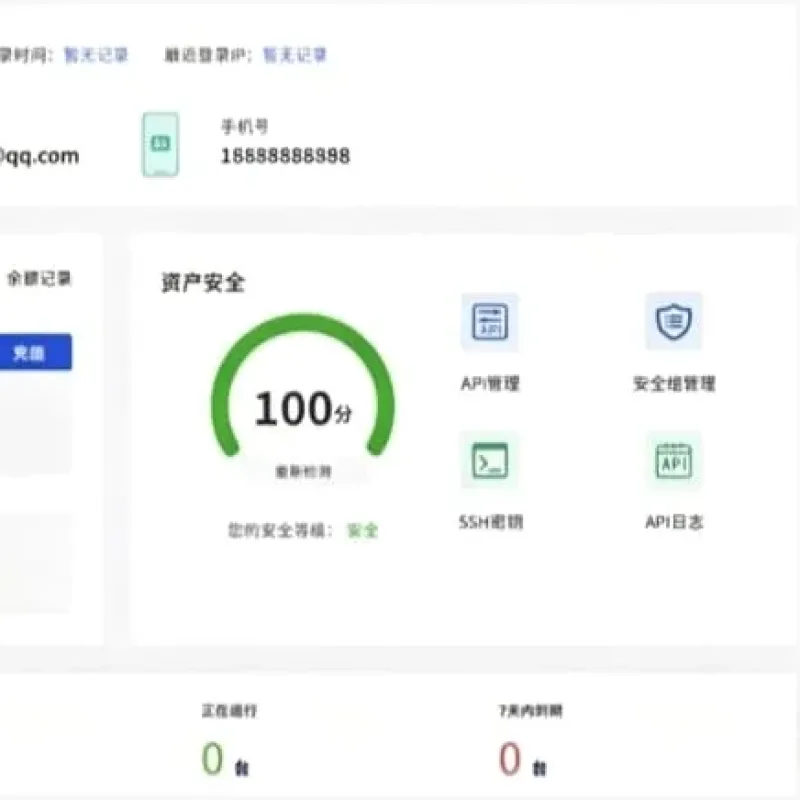
Task: Click the phone number 18888888888
Action: [x=285, y=156]
